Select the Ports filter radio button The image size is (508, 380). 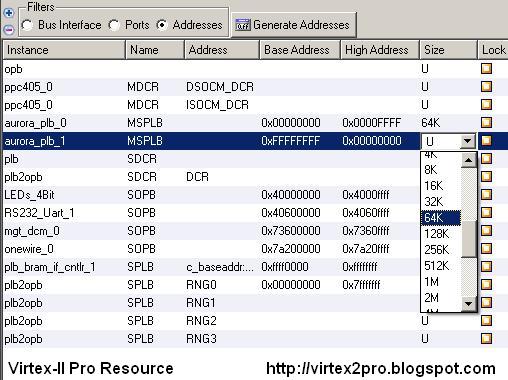[114, 25]
